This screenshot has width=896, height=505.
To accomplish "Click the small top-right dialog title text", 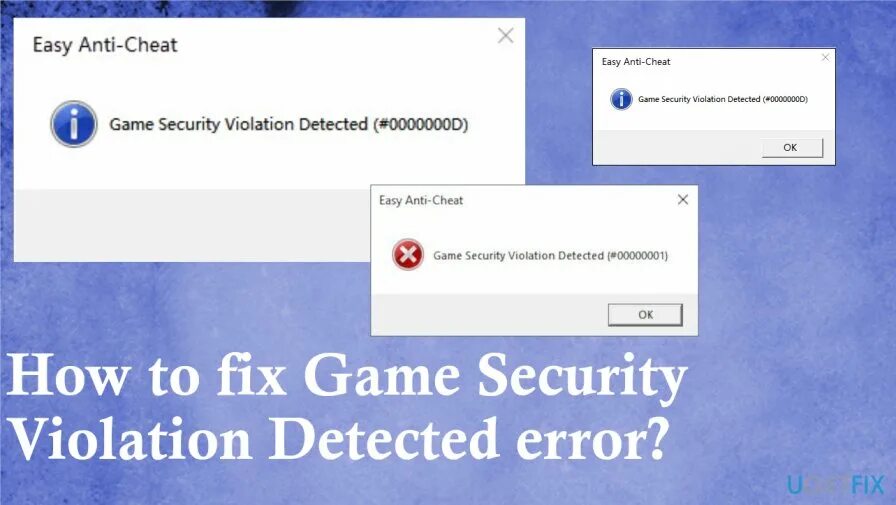I will (636, 62).
